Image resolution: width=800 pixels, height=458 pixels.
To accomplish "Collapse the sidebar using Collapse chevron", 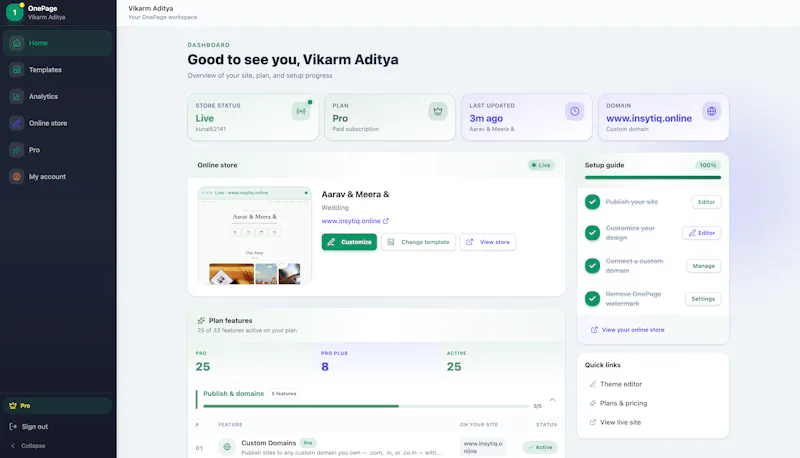I will (x=13, y=446).
